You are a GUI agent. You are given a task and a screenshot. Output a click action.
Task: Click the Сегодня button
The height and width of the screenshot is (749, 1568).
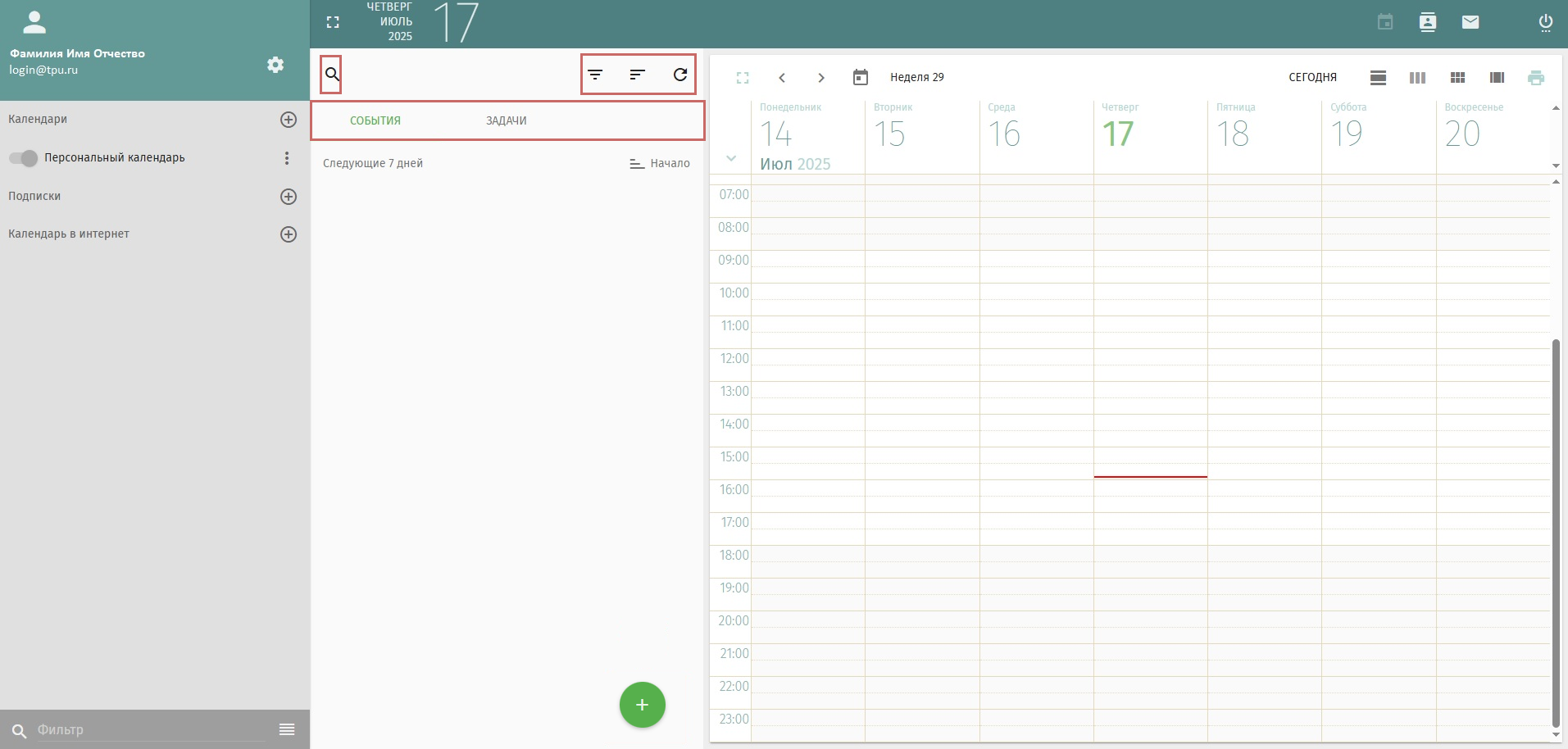[1312, 77]
